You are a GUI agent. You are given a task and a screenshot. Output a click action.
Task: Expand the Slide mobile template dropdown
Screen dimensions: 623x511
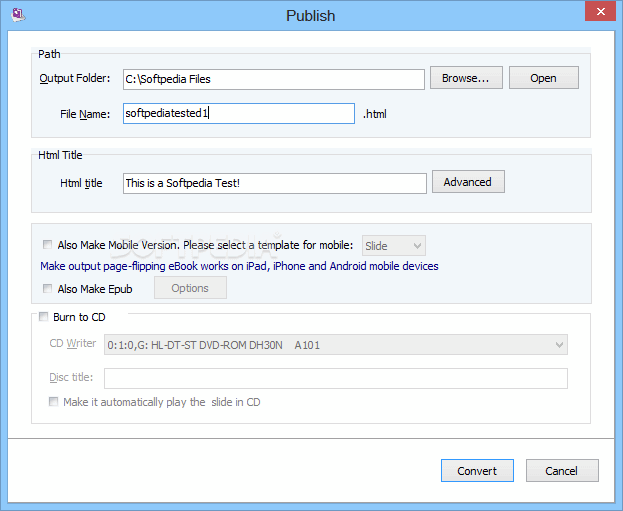point(393,246)
